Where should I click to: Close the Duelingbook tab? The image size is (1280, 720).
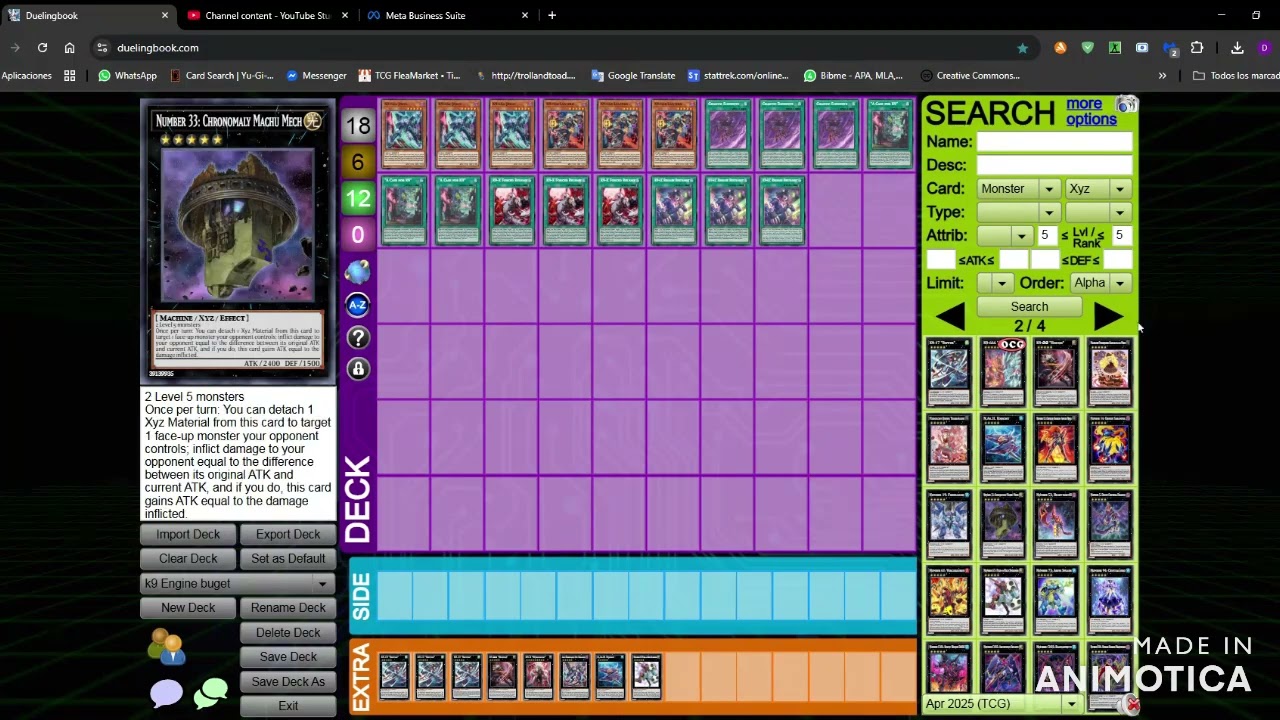coord(165,15)
